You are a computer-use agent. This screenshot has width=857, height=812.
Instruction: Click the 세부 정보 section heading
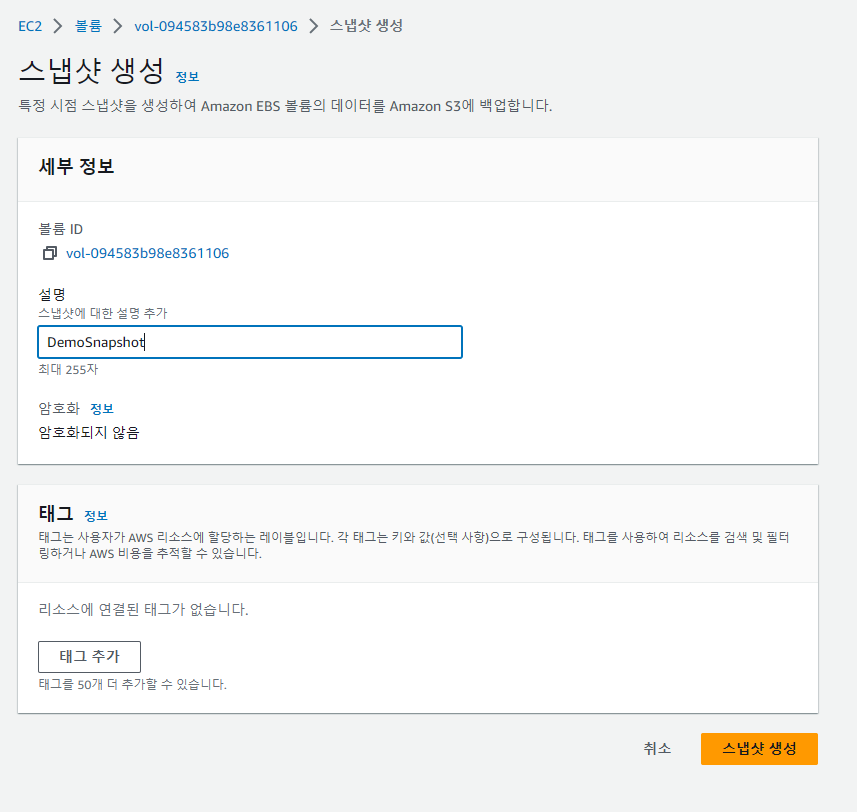coord(77,166)
